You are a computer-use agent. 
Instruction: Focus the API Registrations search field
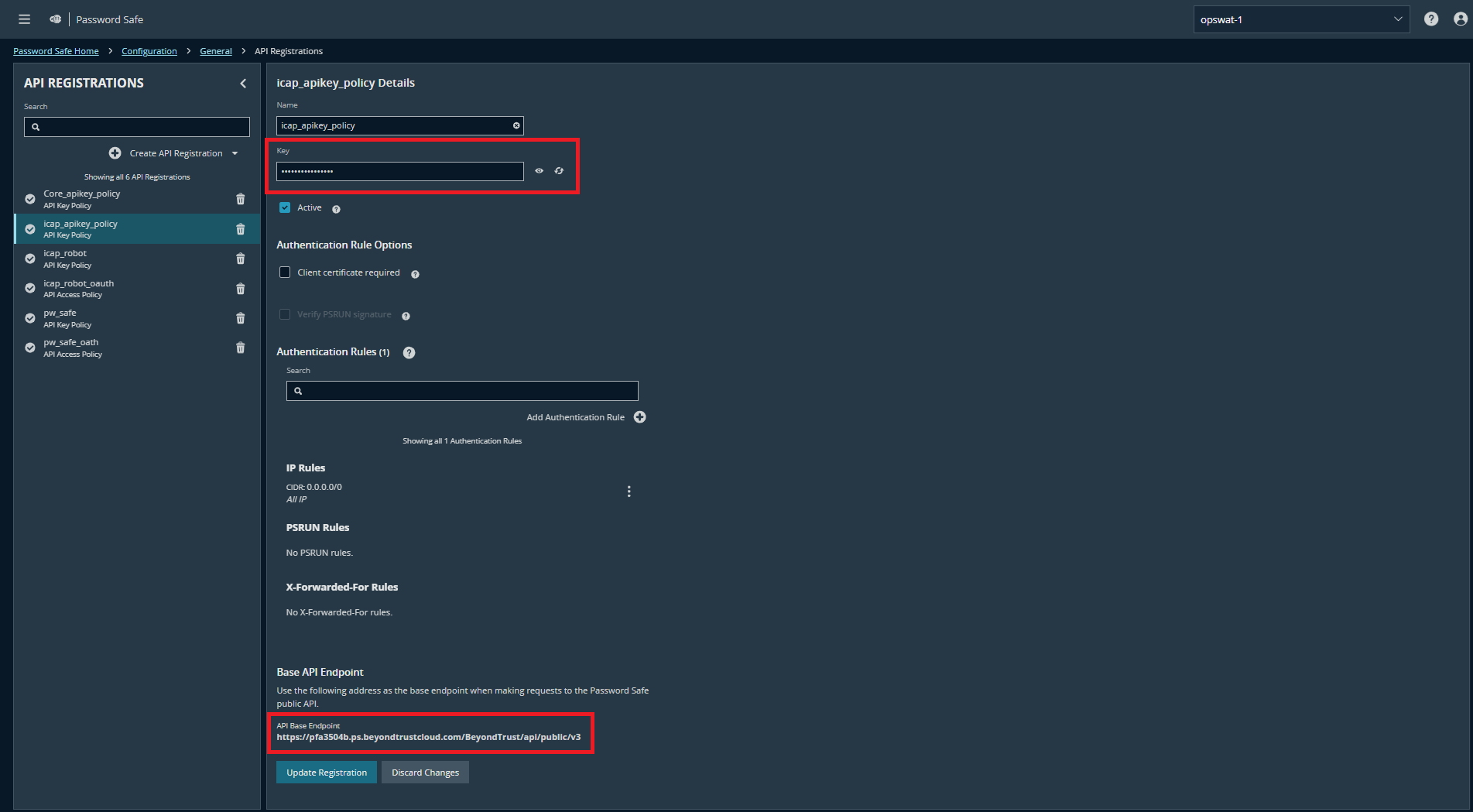coord(137,127)
